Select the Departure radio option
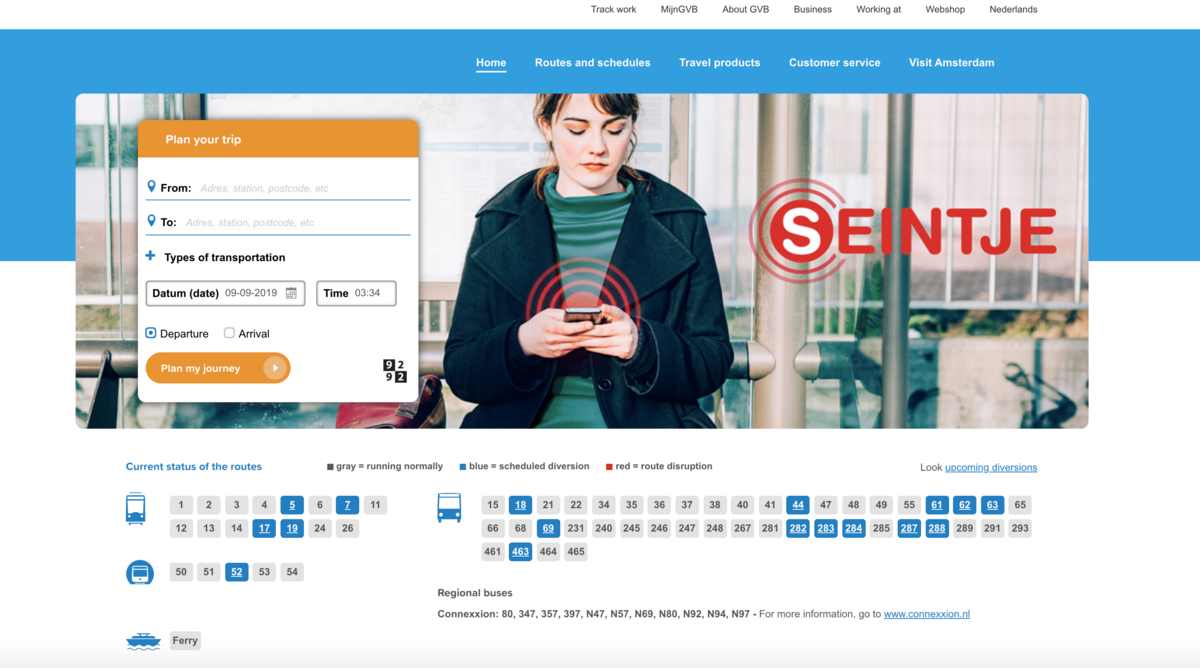The height and width of the screenshot is (668, 1200). tap(151, 333)
